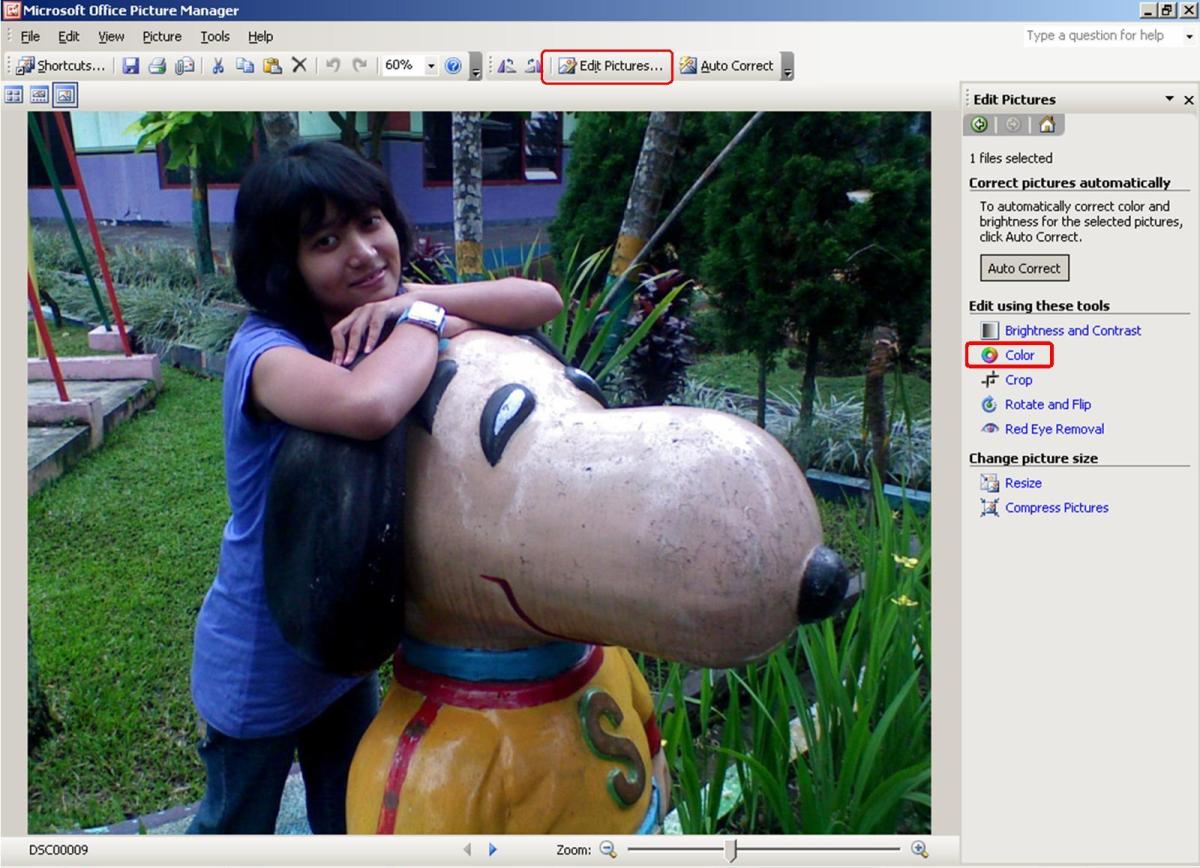Open Standard toolbar options arrow
This screenshot has height=868, width=1200.
point(476,67)
